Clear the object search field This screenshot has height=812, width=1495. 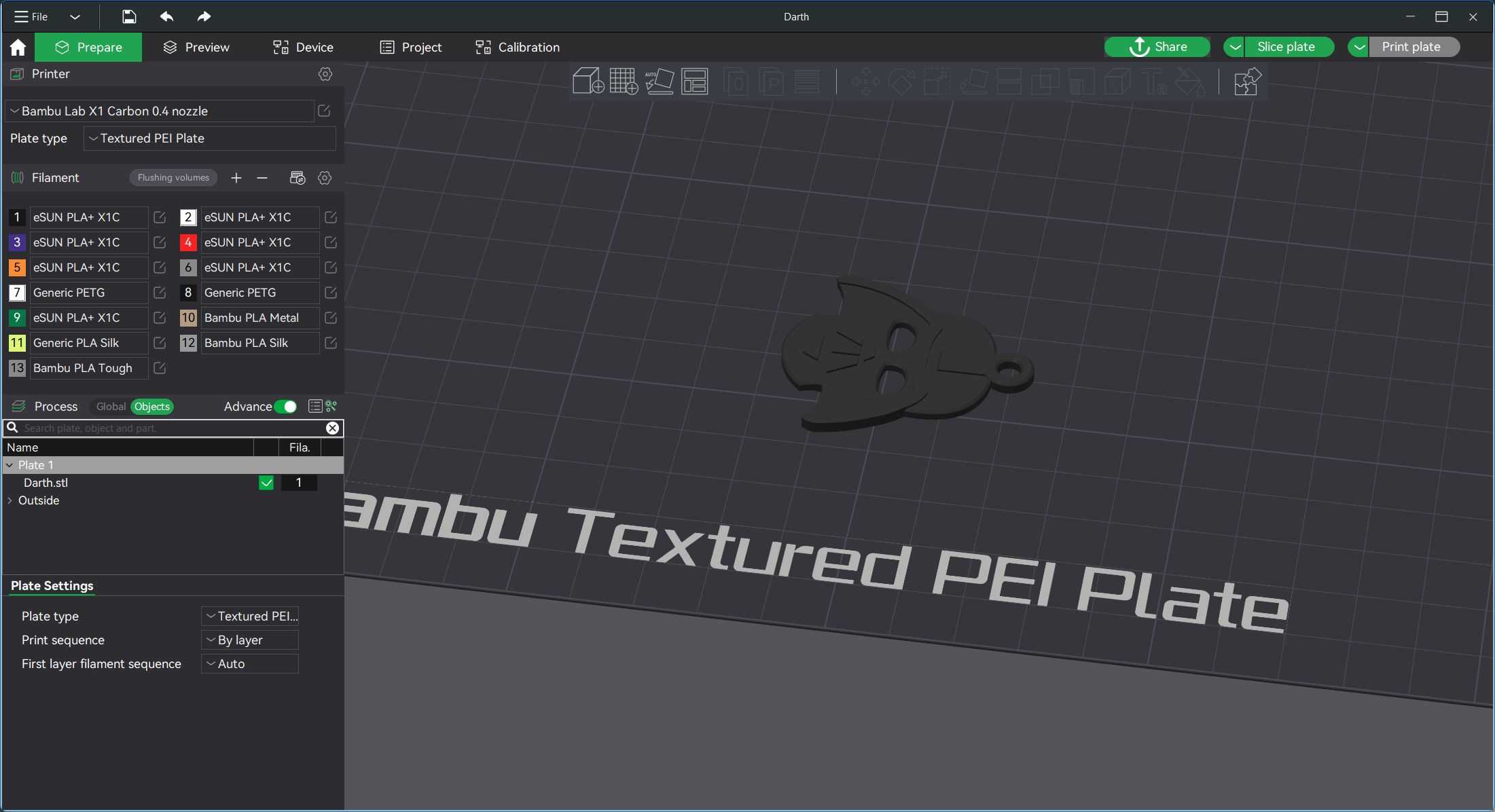point(332,428)
